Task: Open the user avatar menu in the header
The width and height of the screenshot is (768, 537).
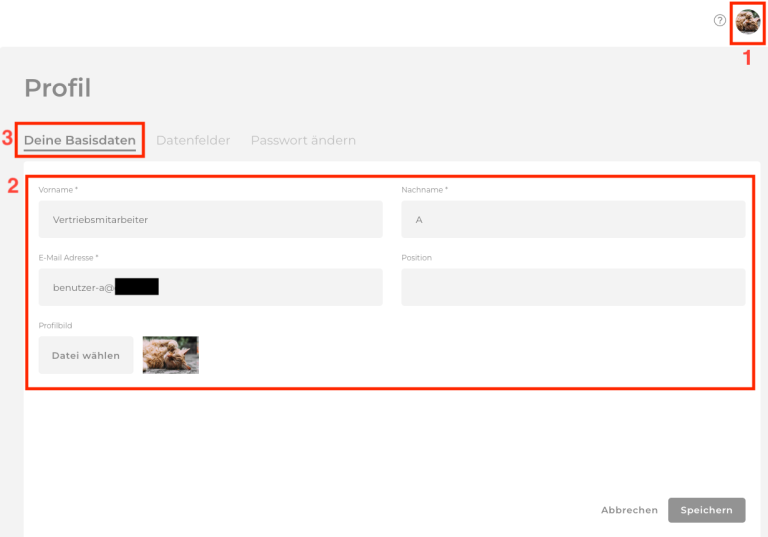Action: (748, 21)
